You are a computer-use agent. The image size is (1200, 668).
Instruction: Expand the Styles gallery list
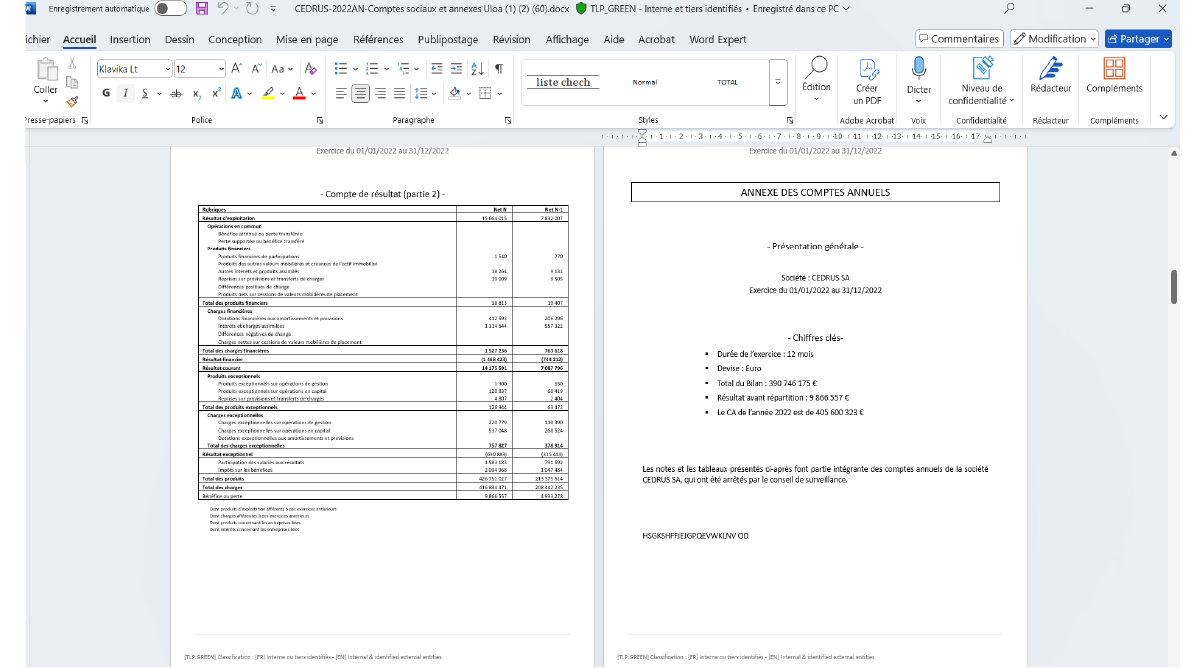777,95
